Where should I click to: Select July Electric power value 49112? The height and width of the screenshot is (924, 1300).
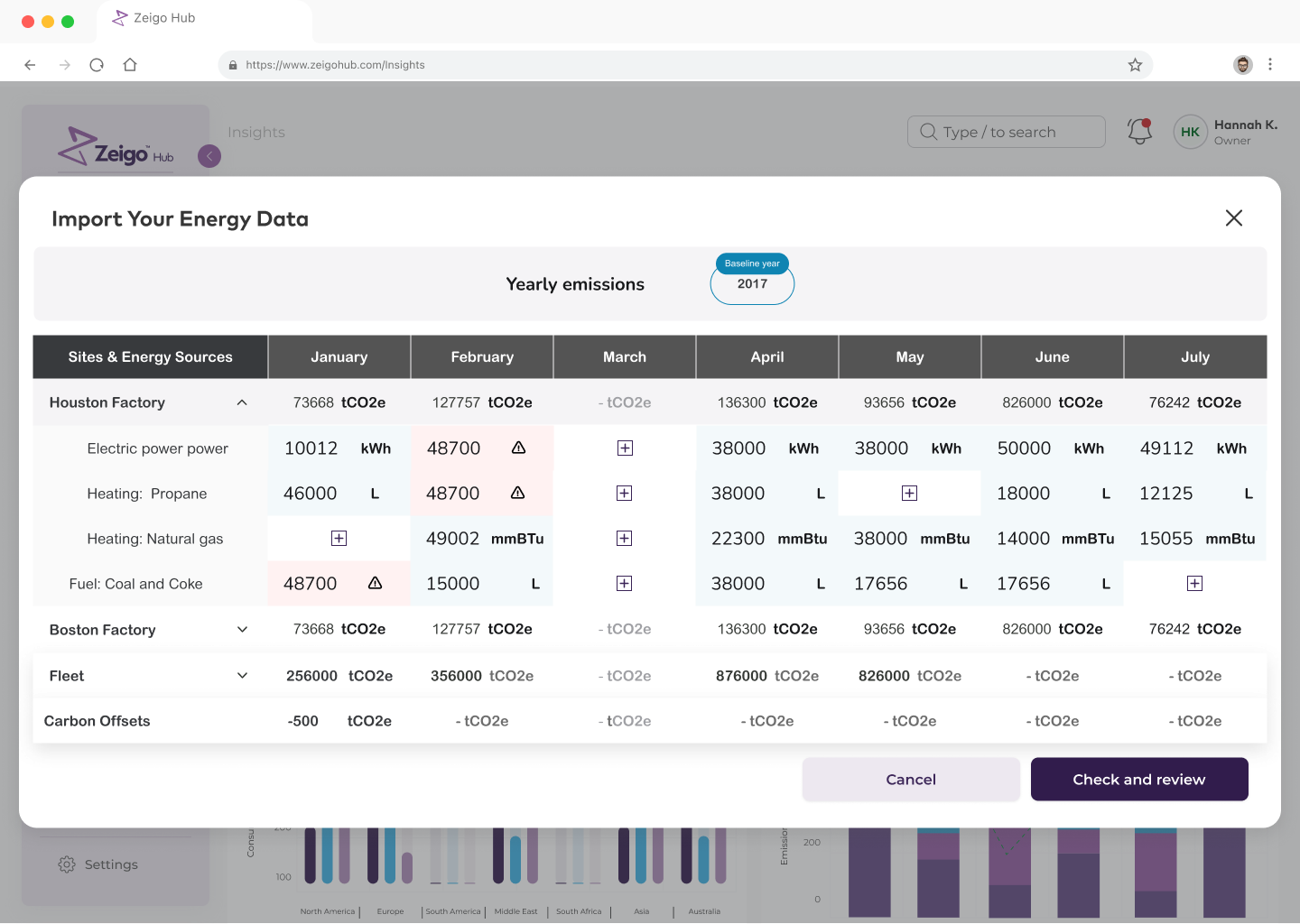(x=1166, y=448)
